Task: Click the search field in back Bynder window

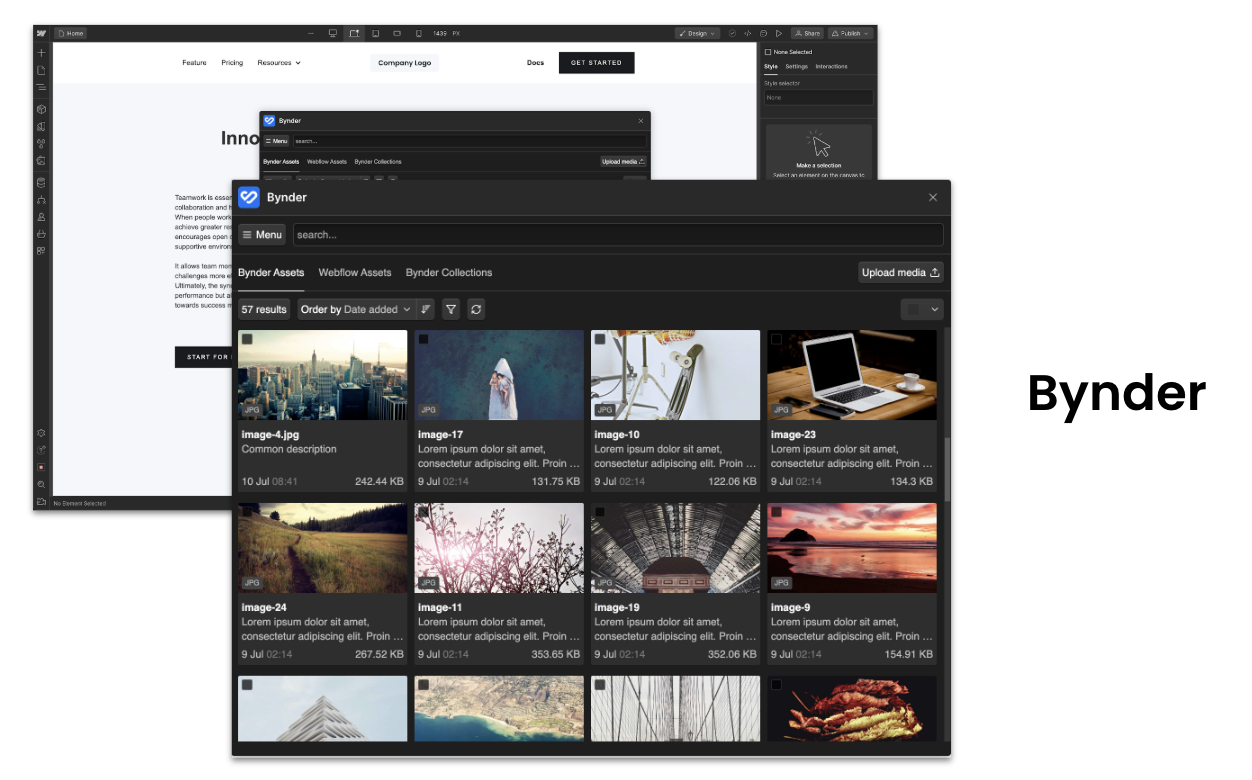Action: [470, 141]
